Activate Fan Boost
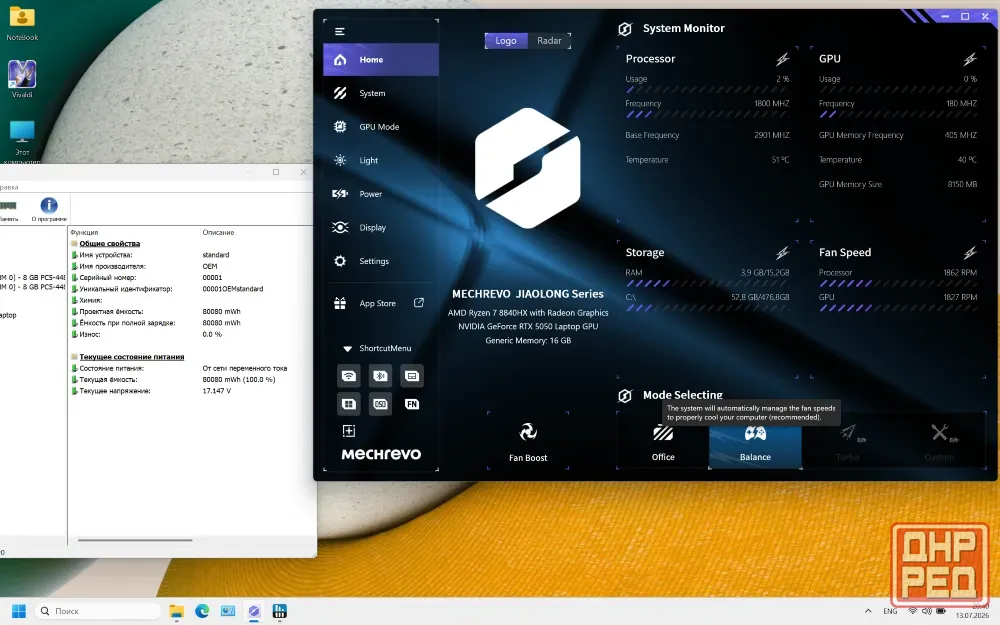The image size is (1000, 625). (x=528, y=441)
